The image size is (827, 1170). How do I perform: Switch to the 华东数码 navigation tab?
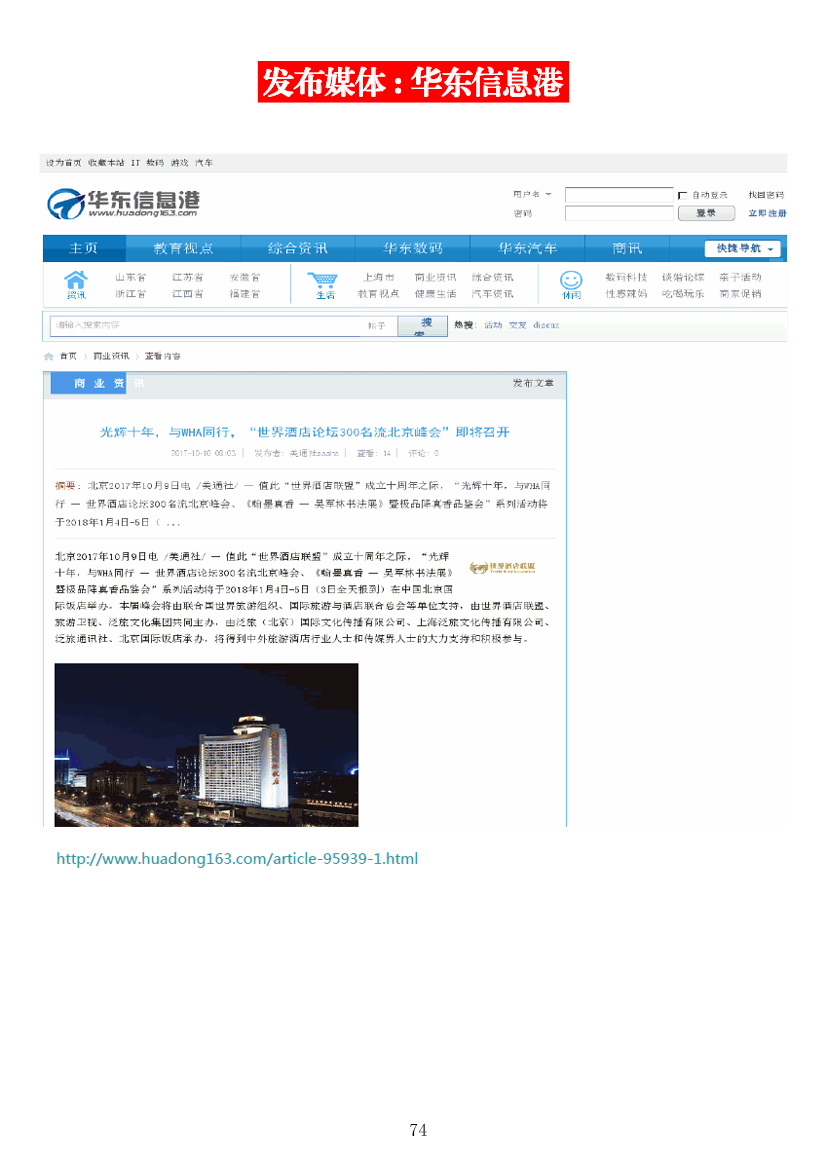pyautogui.click(x=413, y=248)
